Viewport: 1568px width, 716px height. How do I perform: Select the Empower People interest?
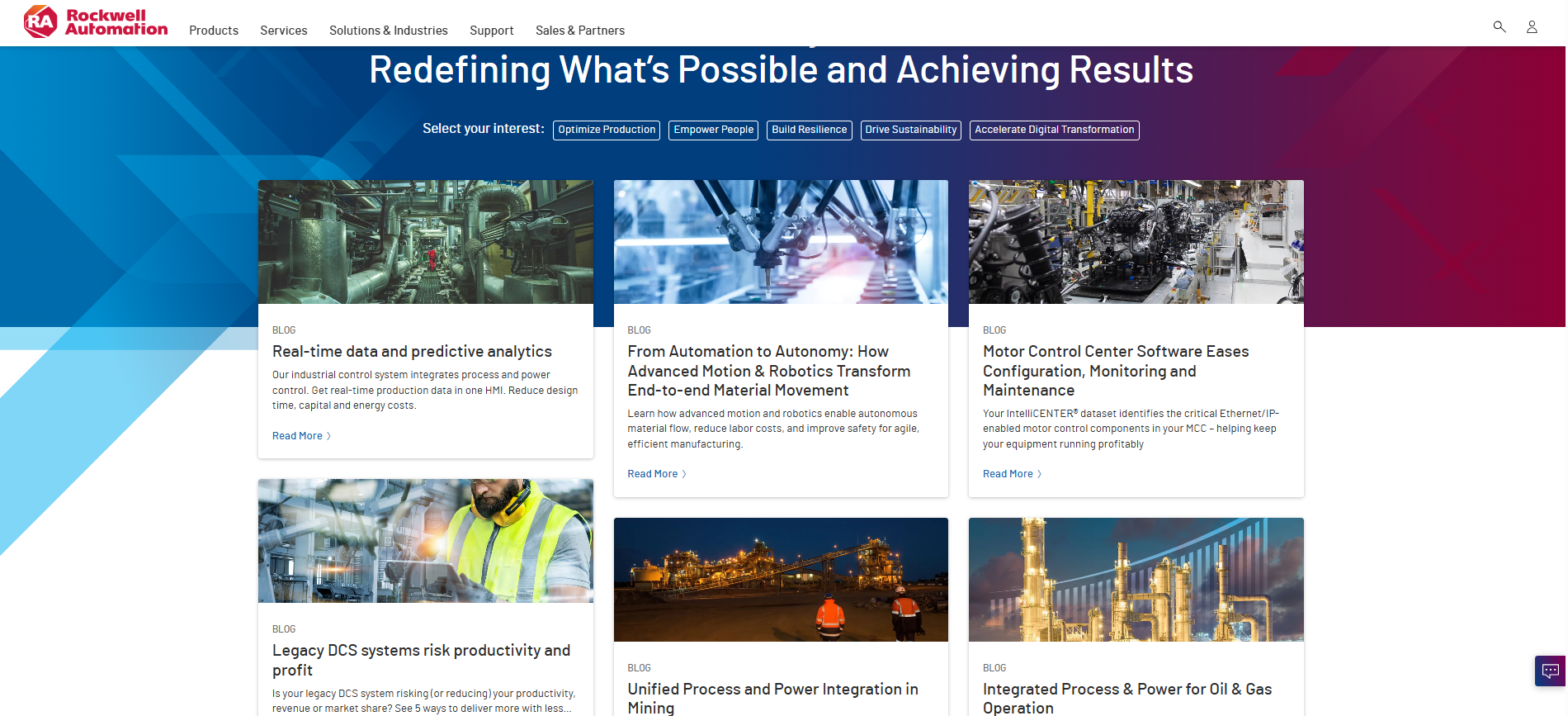714,130
